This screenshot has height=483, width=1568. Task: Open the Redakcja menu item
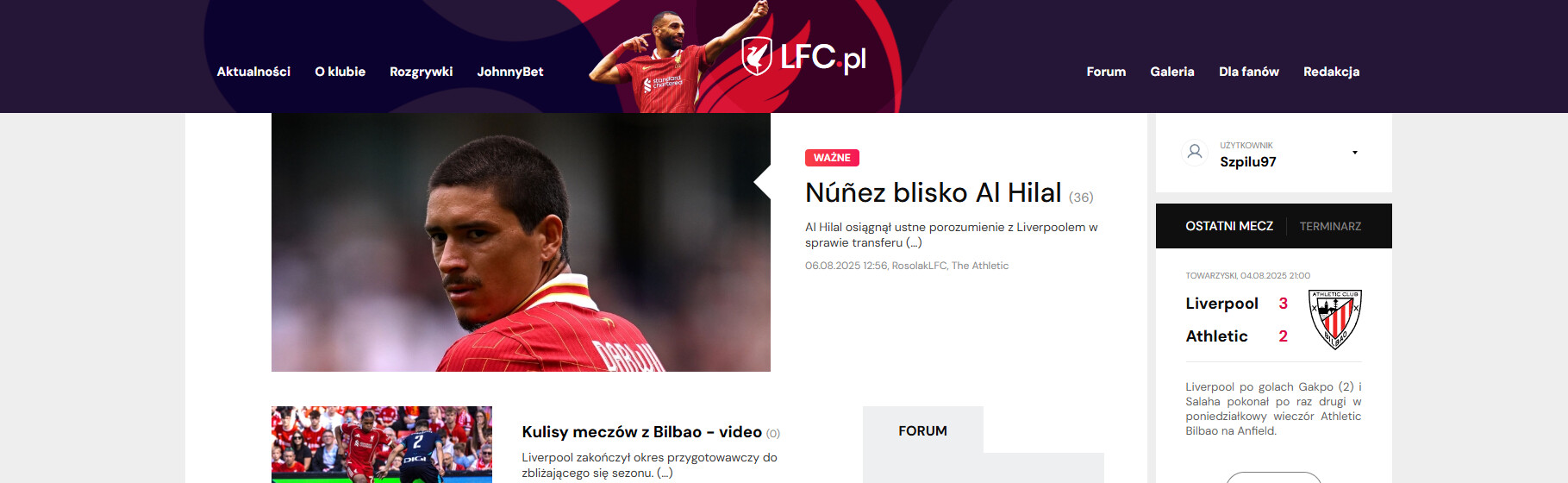pos(1331,72)
